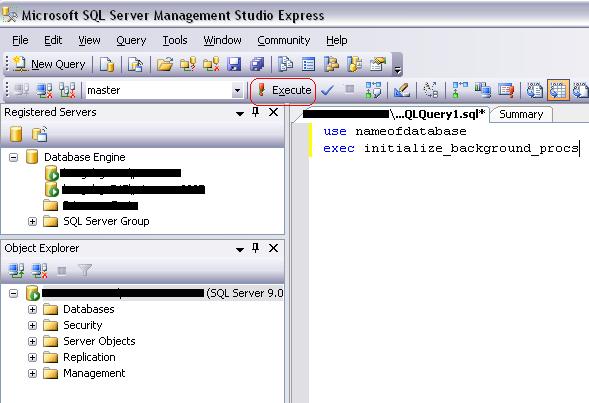Open the Query menu
Image resolution: width=589 pixels, height=403 pixels.
(x=131, y=40)
